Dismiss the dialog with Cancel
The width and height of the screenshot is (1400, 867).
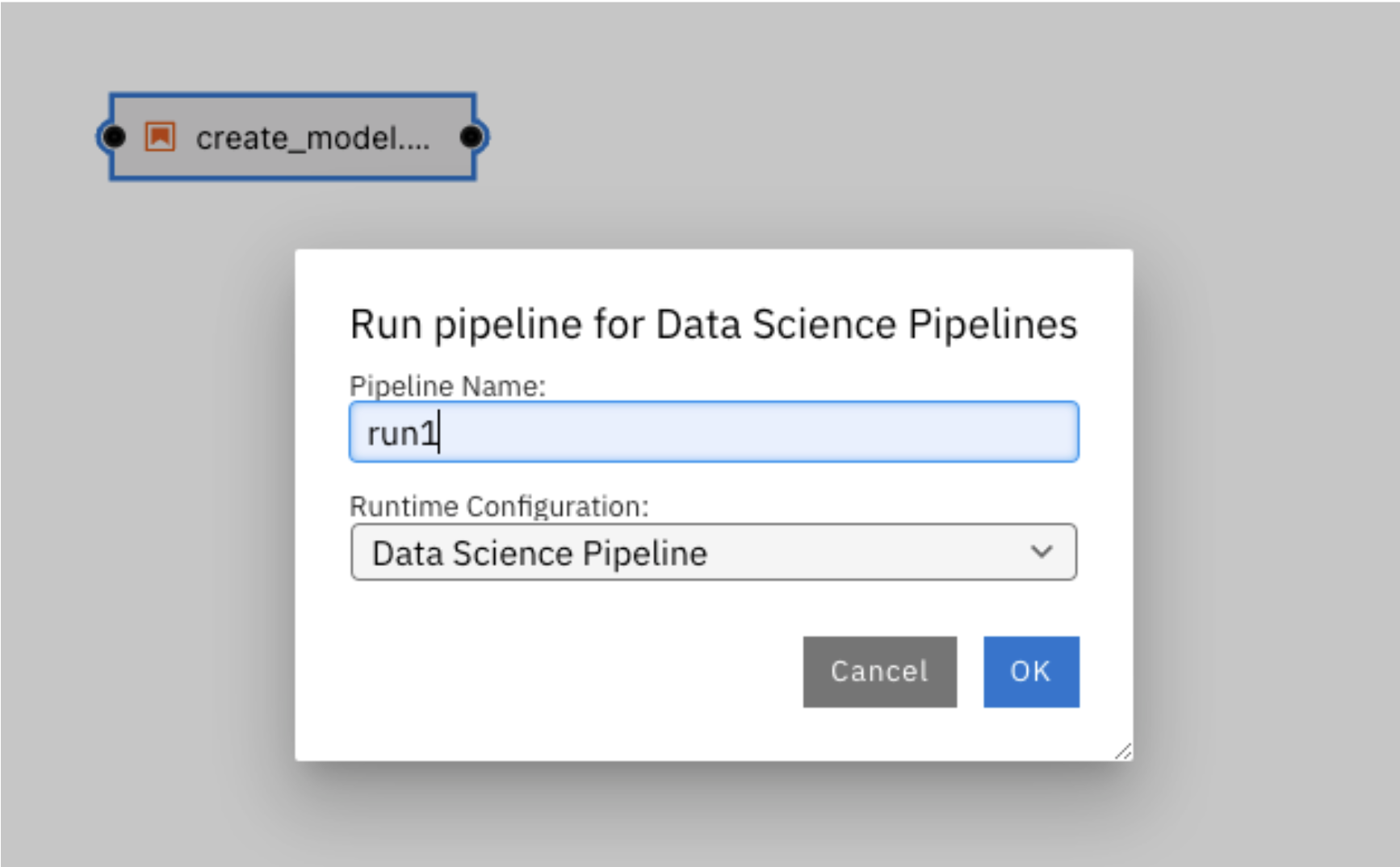pos(880,672)
